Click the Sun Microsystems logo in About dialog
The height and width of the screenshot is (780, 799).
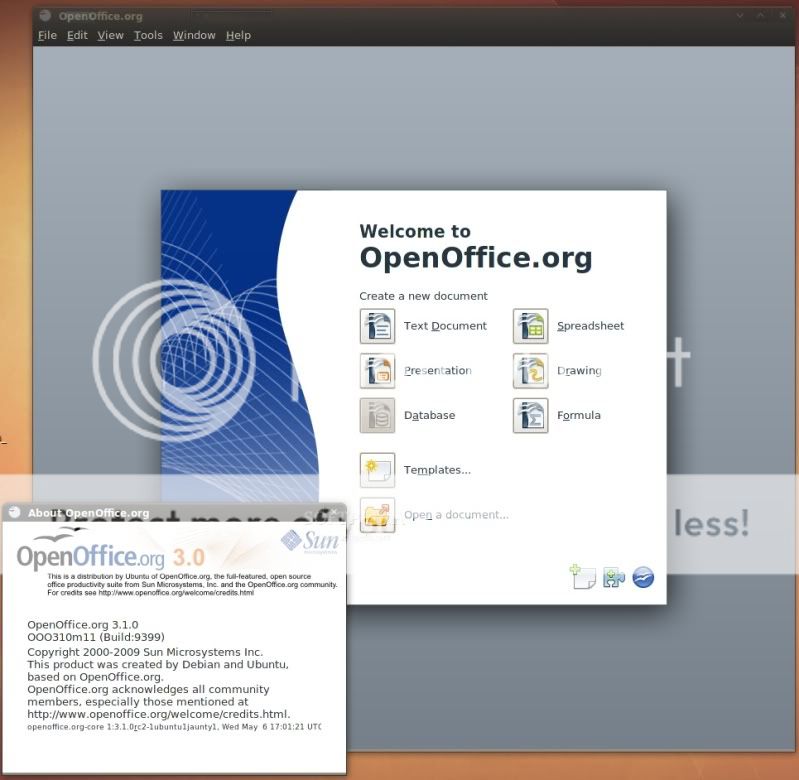310,542
